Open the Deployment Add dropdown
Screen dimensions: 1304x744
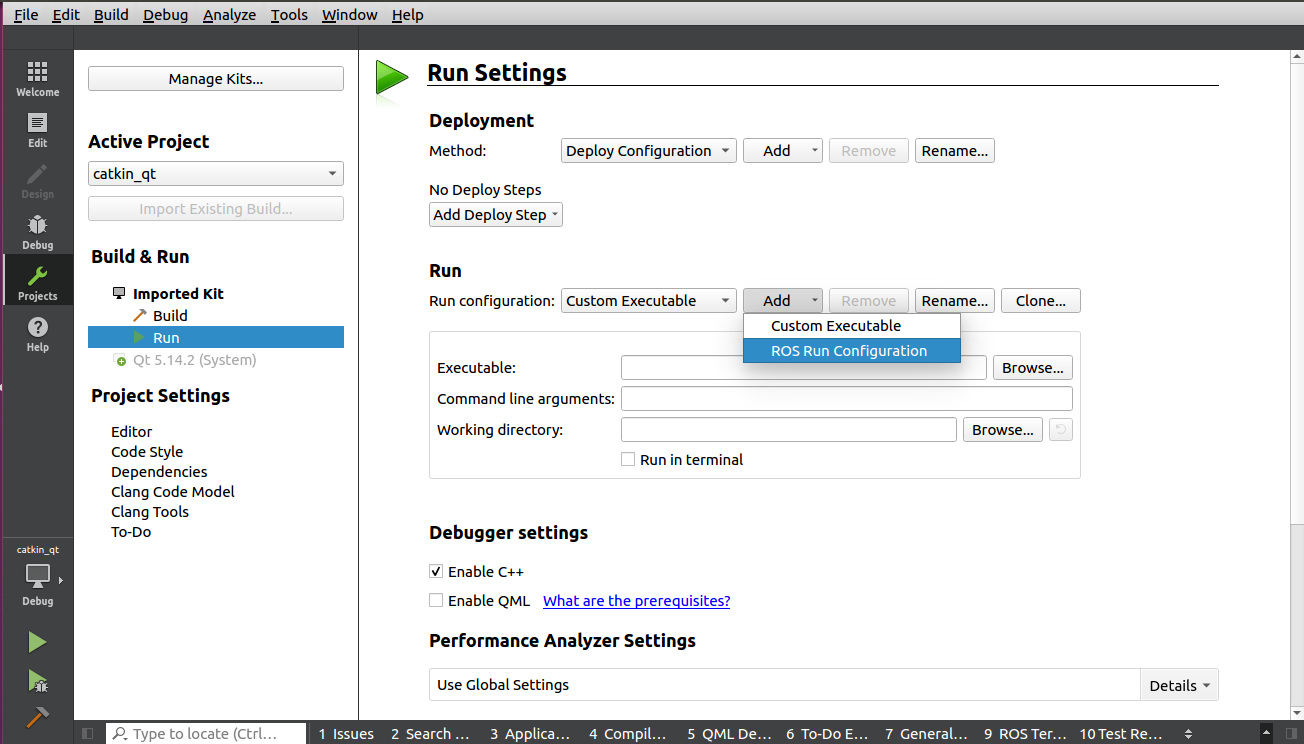coord(783,151)
